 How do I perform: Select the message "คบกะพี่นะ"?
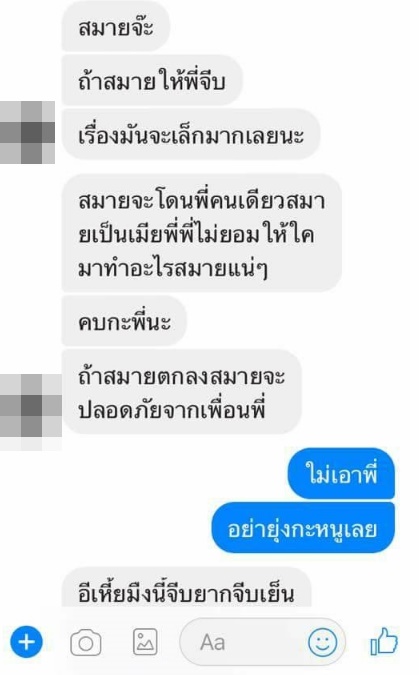124,321
